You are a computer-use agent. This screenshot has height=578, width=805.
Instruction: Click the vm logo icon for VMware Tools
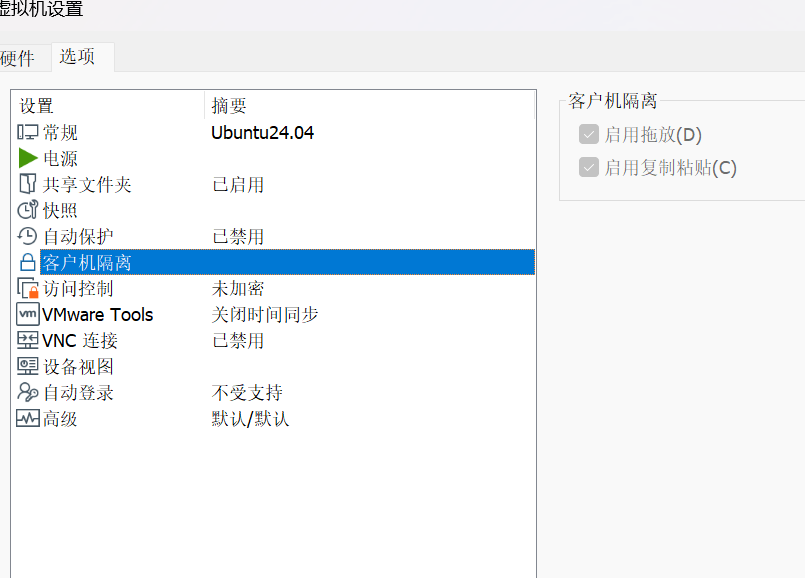click(x=28, y=314)
